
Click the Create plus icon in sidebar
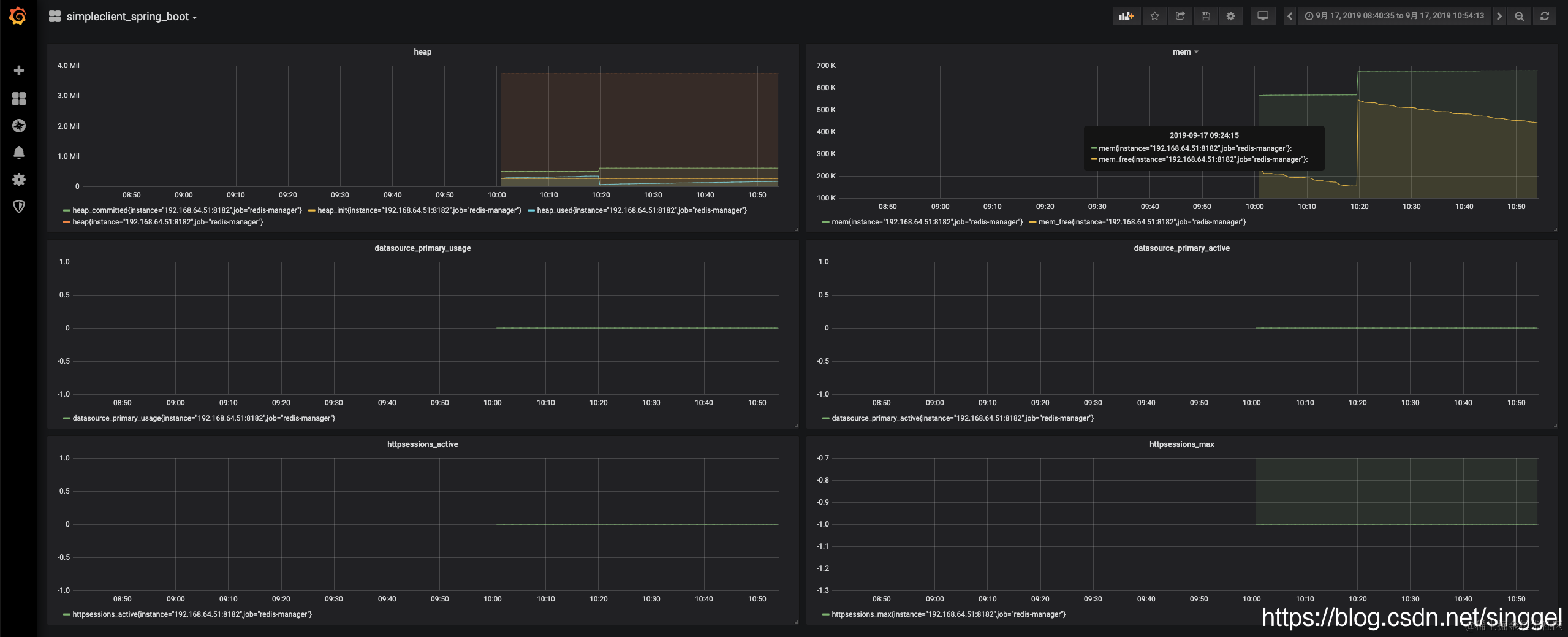[19, 71]
